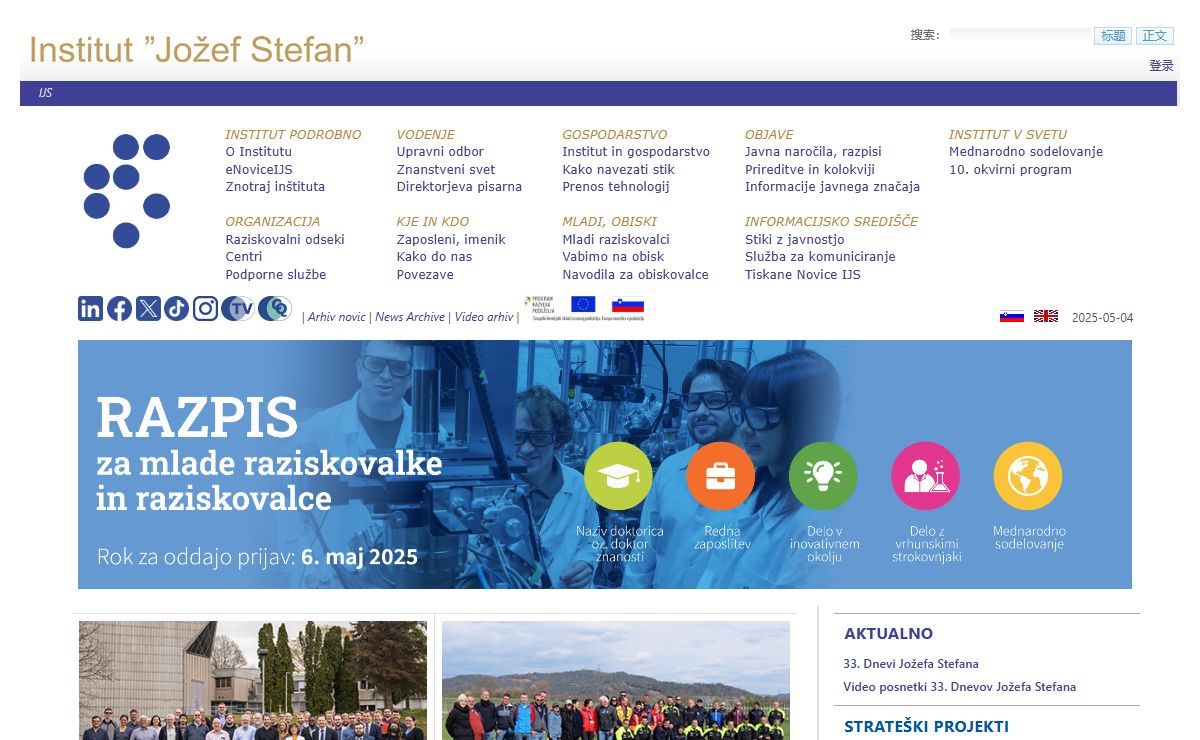1200x740 pixels.
Task: Open the Znotraj inštituta link
Action: (x=275, y=187)
